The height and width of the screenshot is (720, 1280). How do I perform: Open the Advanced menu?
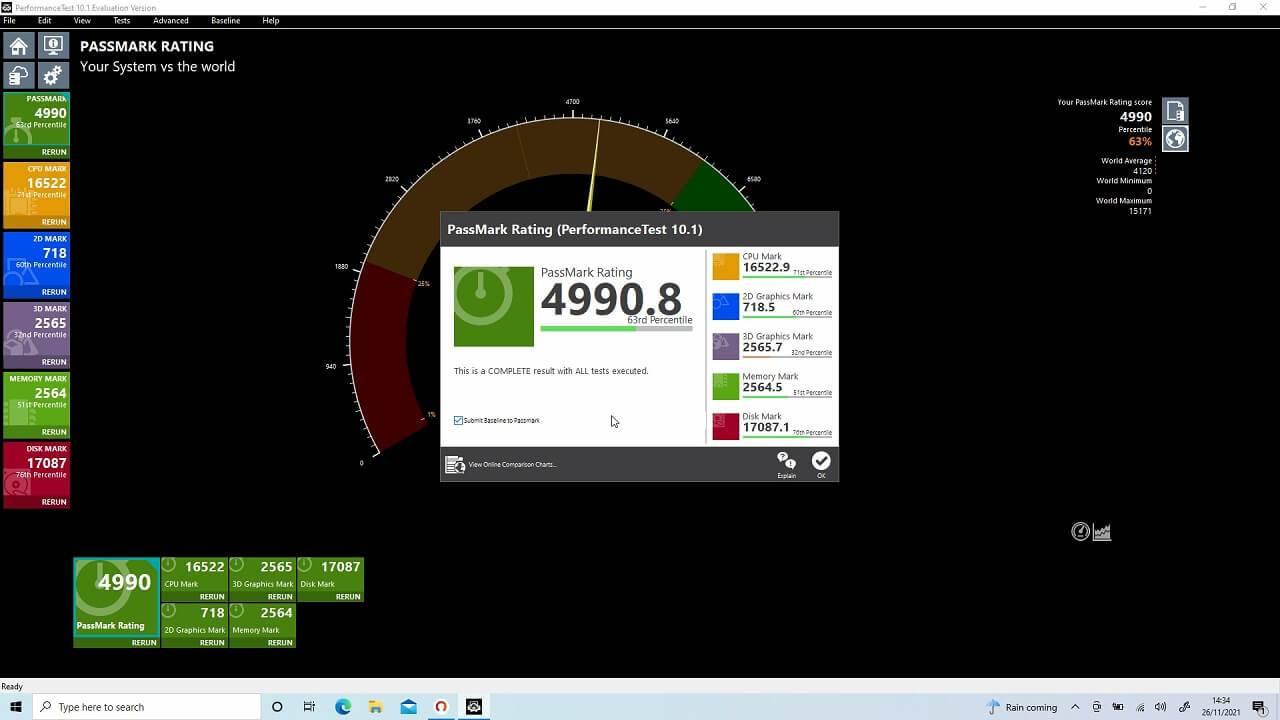170,20
